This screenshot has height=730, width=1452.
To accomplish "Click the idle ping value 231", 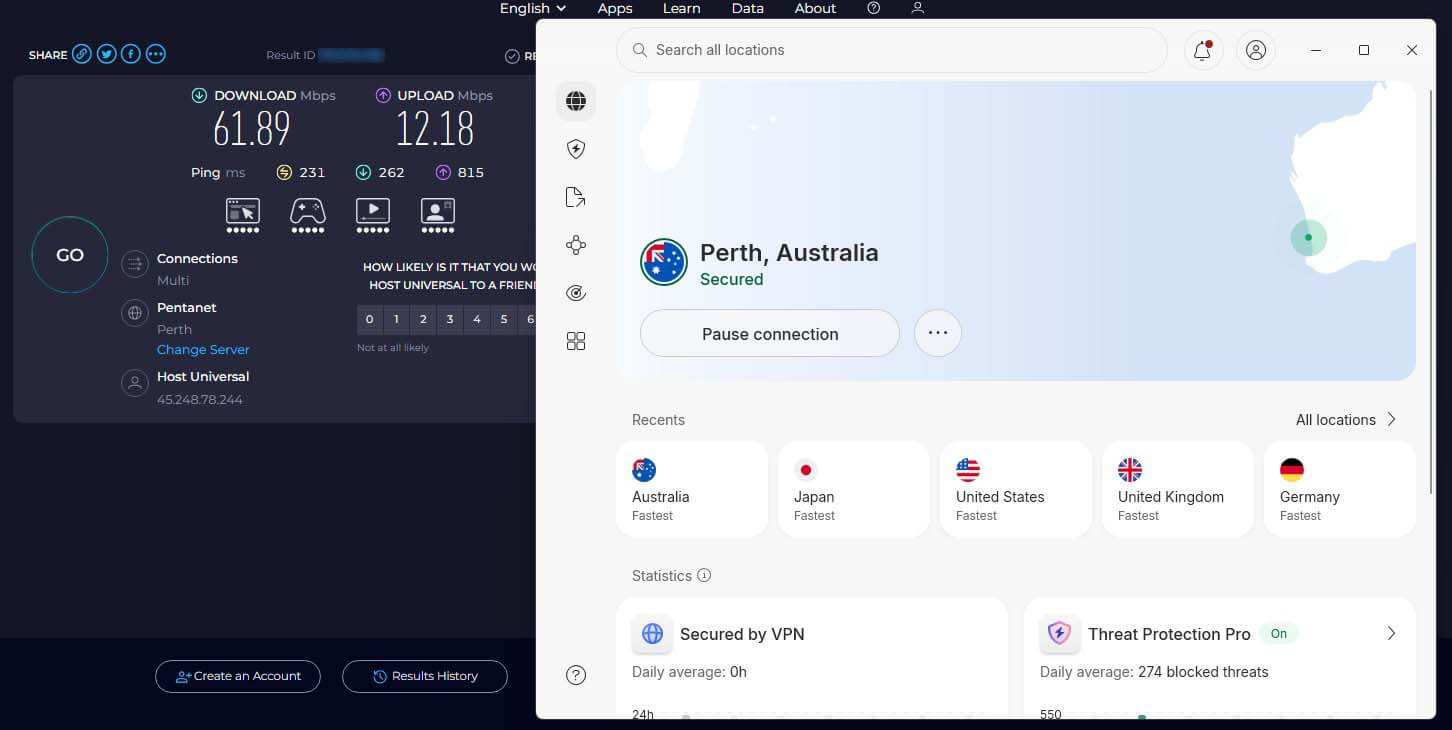I will tap(312, 172).
